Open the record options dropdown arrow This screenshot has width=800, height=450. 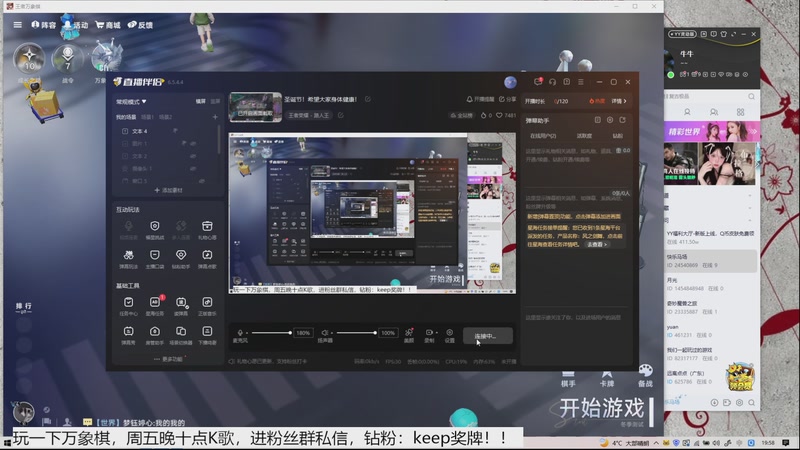437,333
